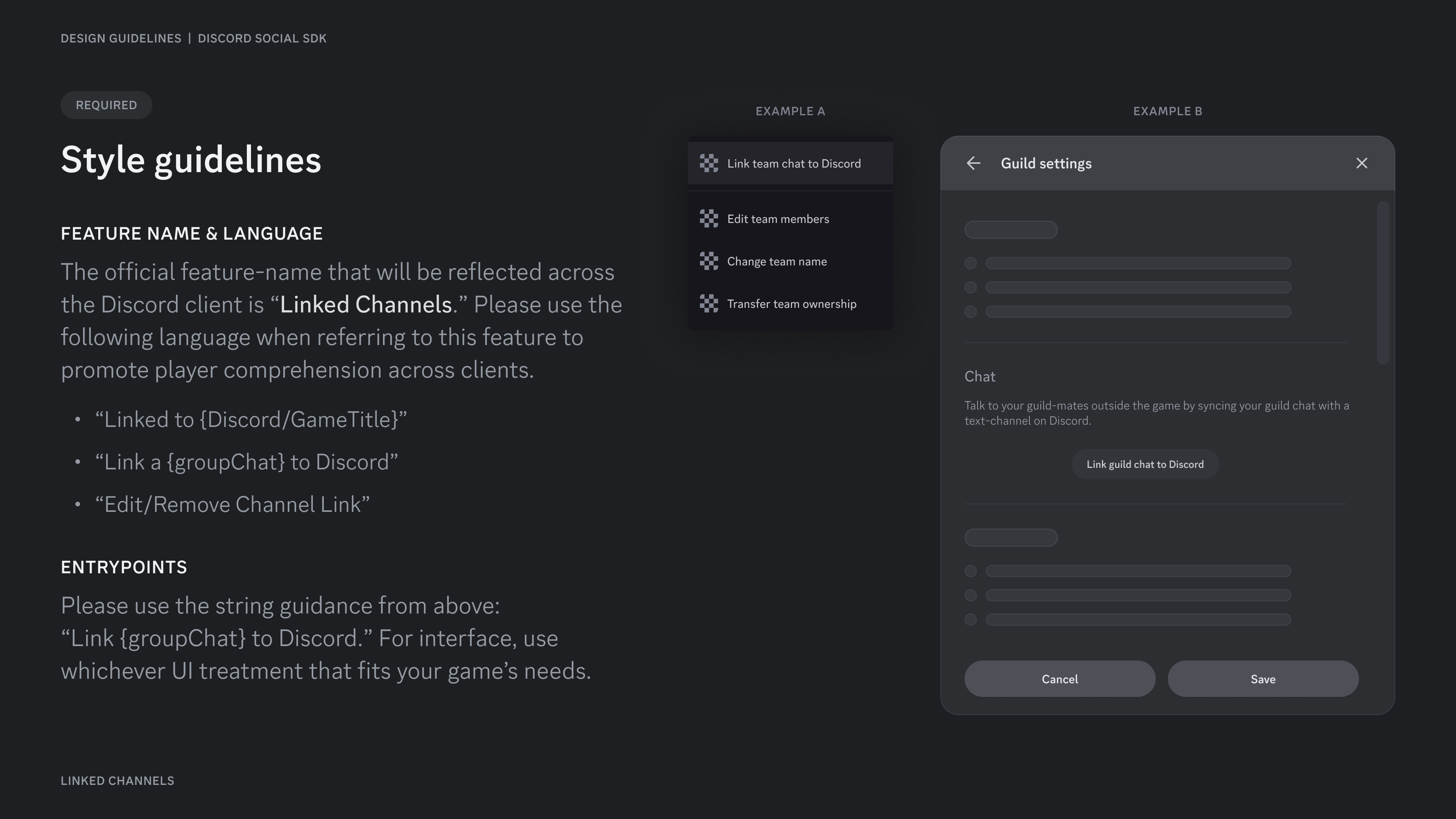Click the "Link guild chat to Discord" button
Viewport: 1456px width, 819px height.
(x=1145, y=464)
